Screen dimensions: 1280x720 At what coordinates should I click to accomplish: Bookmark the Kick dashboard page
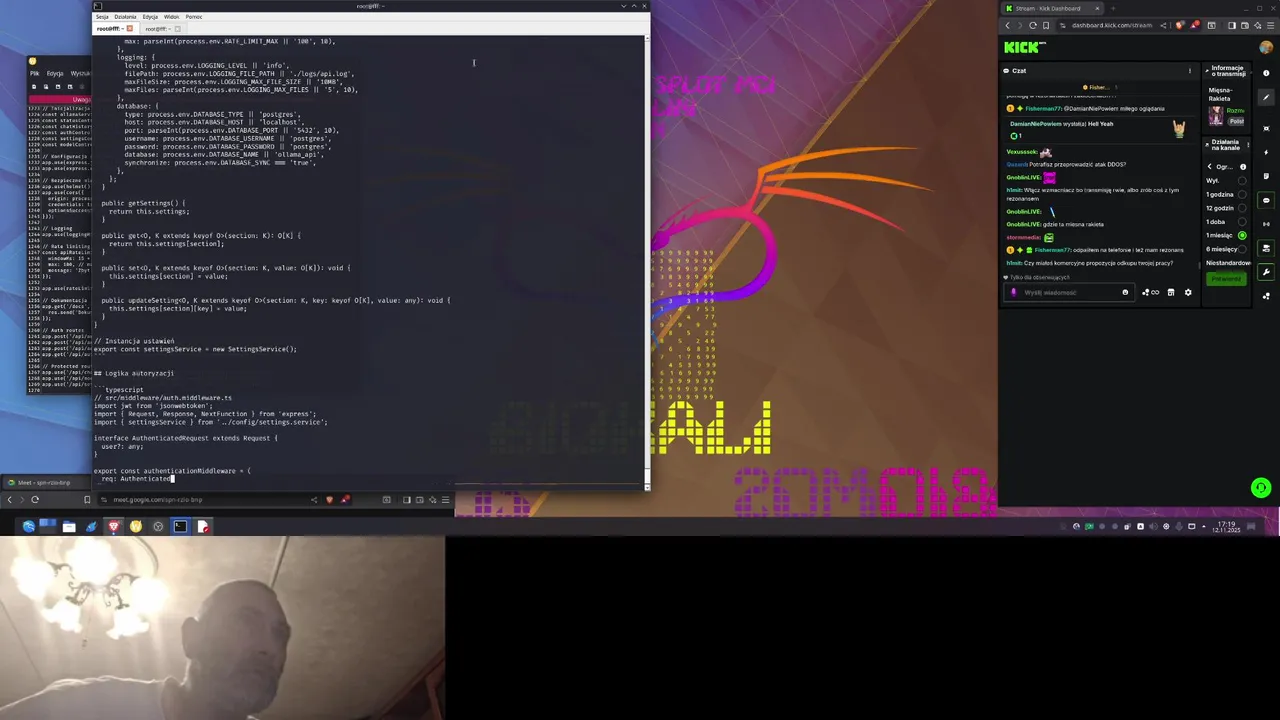[x=1046, y=26]
